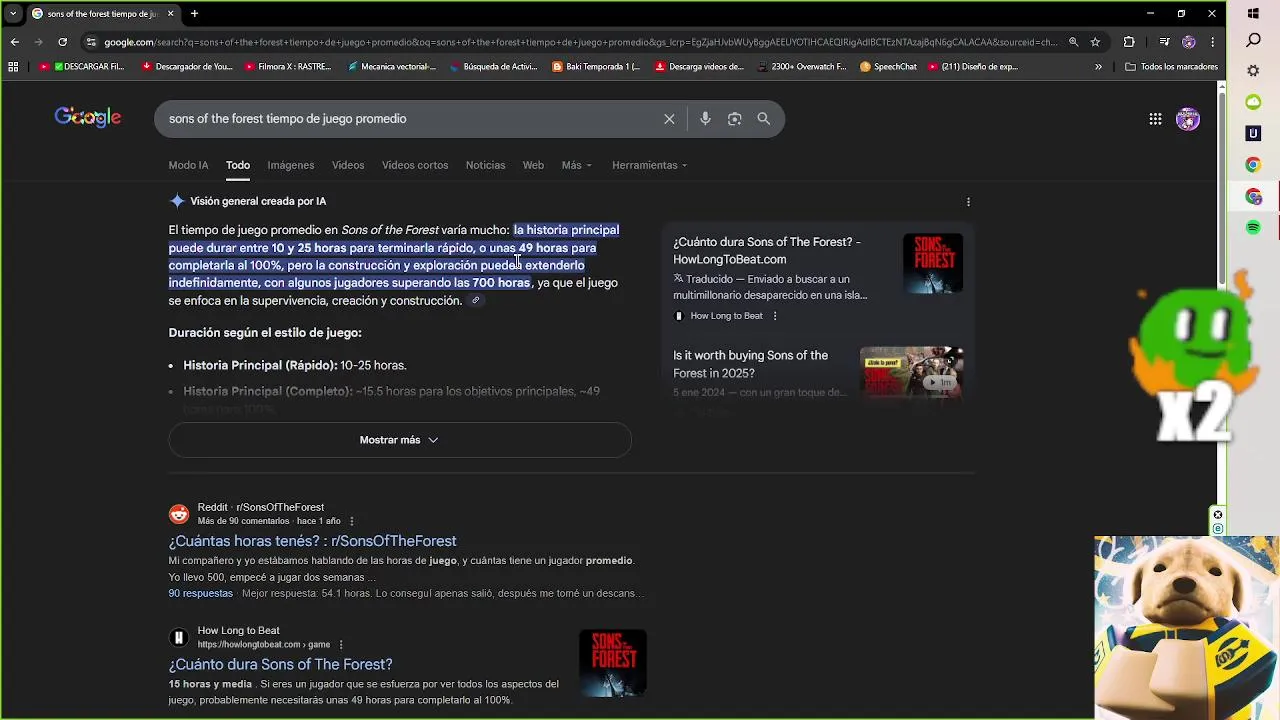Open Reddit result '¿Cuántas horas tenés?'
This screenshot has width=1280, height=720.
point(312,541)
